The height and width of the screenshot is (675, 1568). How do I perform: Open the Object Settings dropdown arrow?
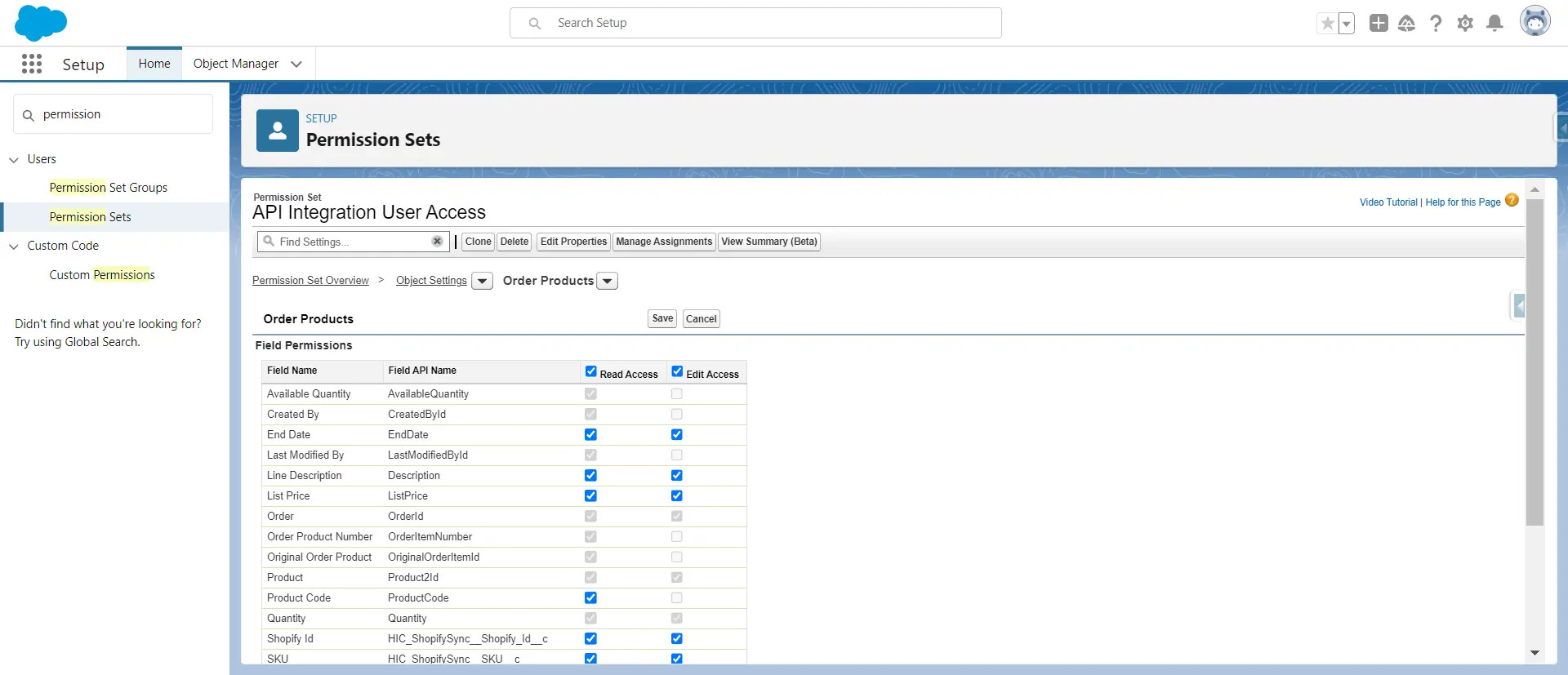(483, 282)
